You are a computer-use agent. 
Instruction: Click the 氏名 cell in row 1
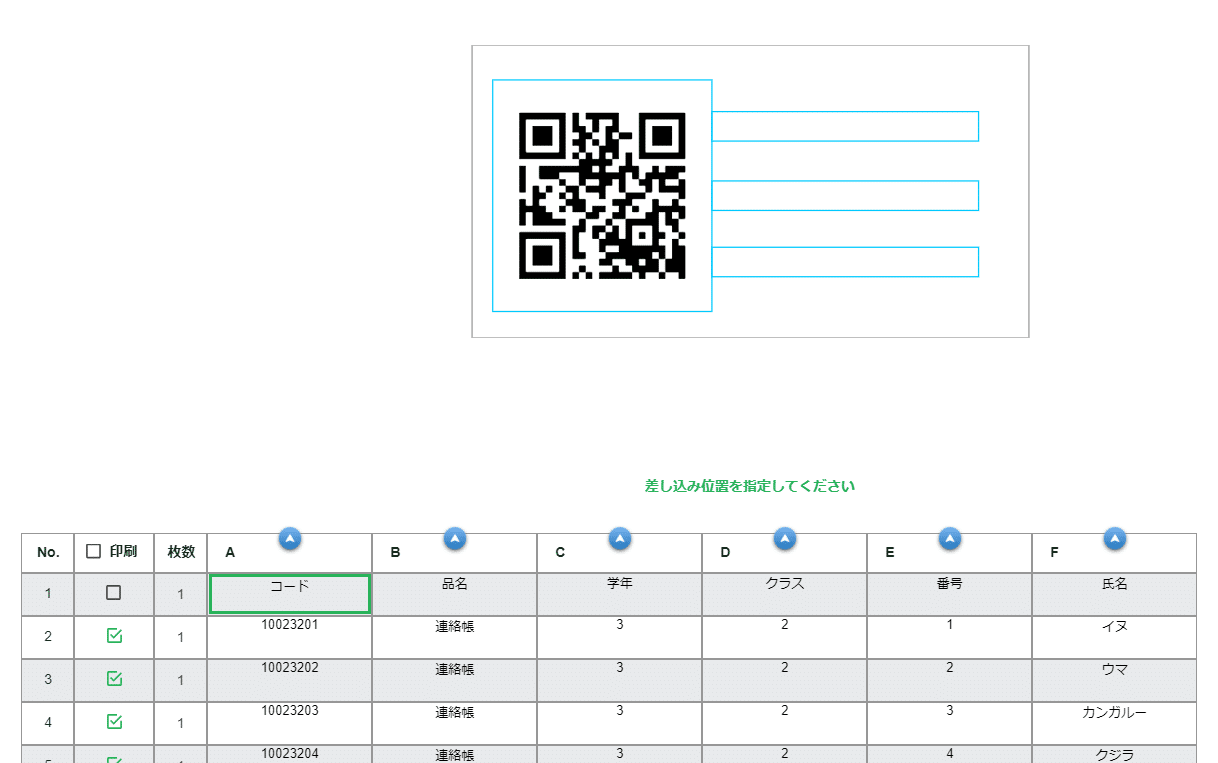pyautogui.click(x=1115, y=594)
